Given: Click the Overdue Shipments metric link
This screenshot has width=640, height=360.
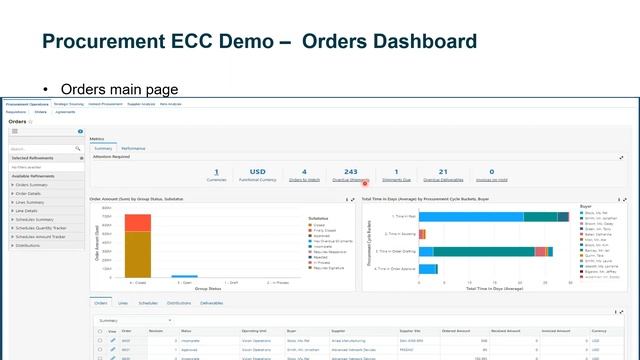Looking at the screenshot, I should point(351,180).
